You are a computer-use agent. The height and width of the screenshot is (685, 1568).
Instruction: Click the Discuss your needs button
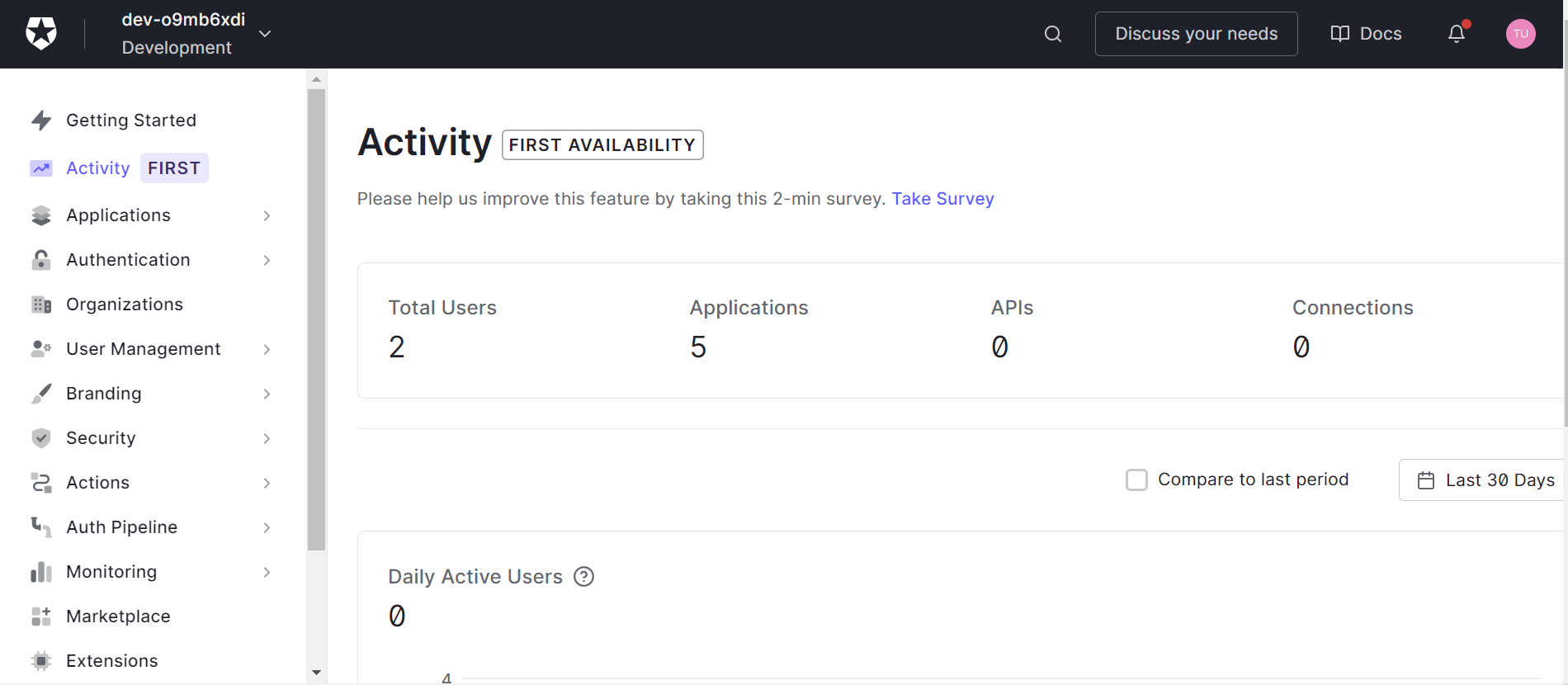[x=1197, y=34]
